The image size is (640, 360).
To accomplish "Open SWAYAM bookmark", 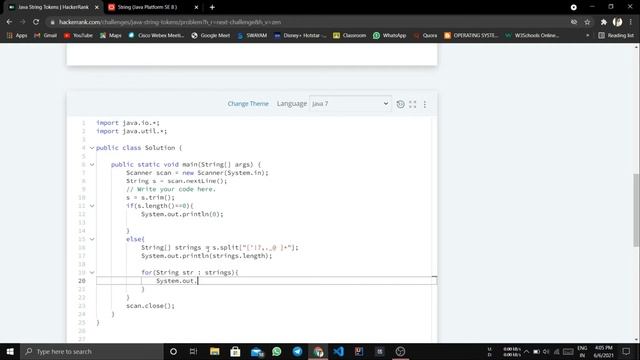I will (x=252, y=36).
